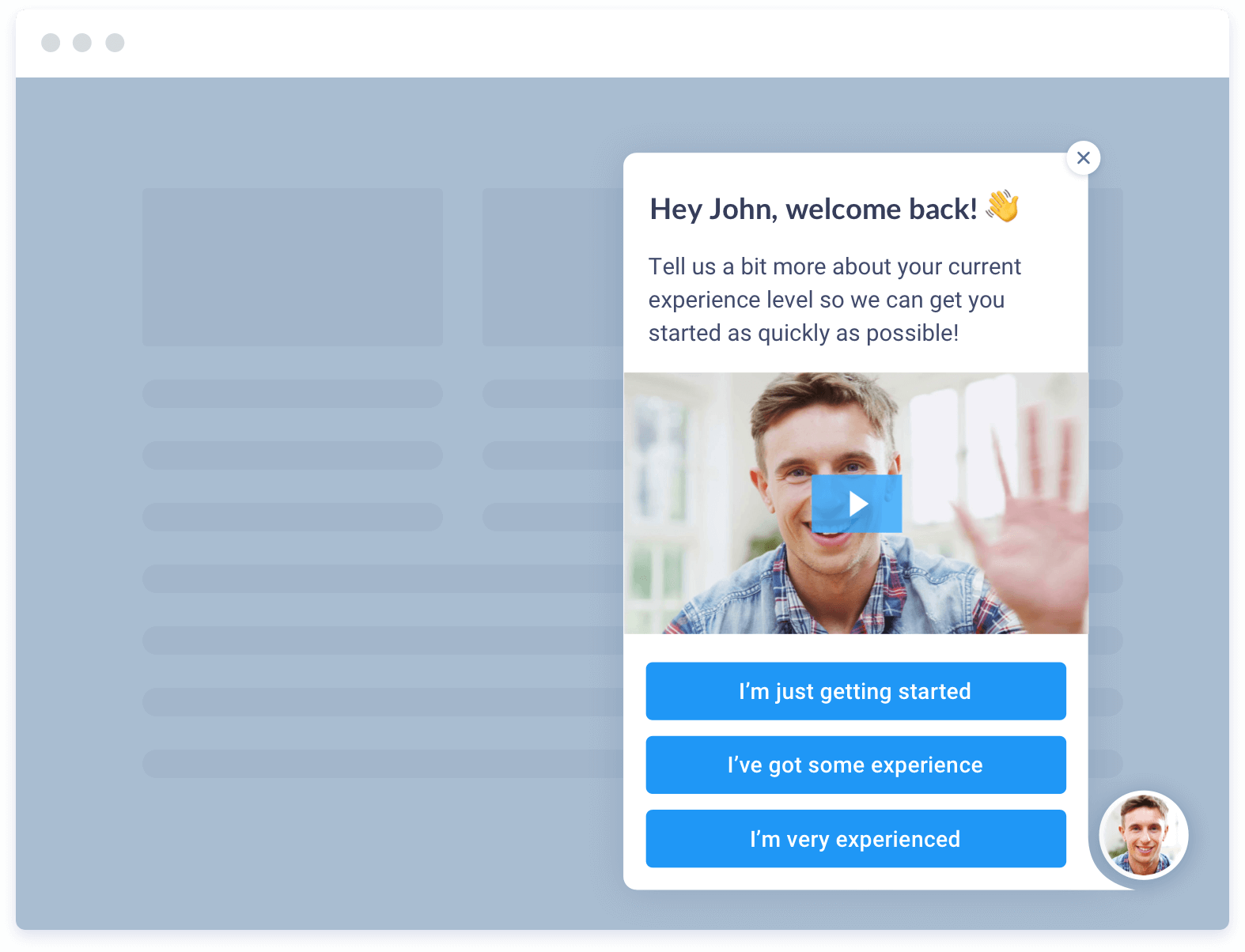This screenshot has width=1245, height=952.
Task: Click the "Tell us a bit more" paragraph
Action: (834, 300)
